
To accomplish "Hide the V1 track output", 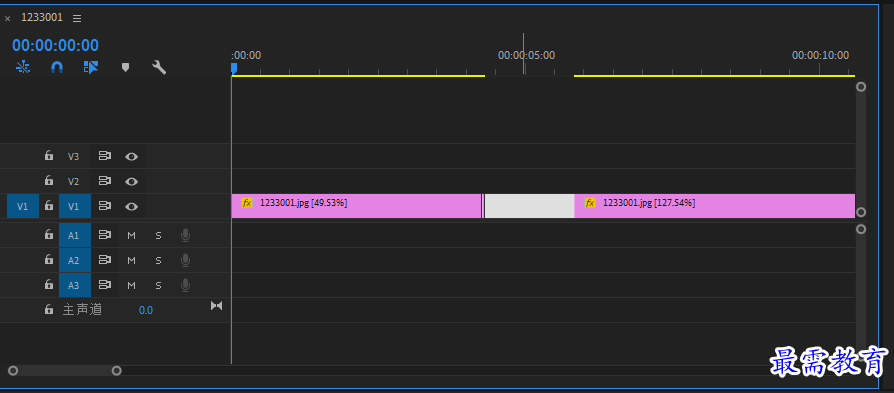I will [132, 206].
